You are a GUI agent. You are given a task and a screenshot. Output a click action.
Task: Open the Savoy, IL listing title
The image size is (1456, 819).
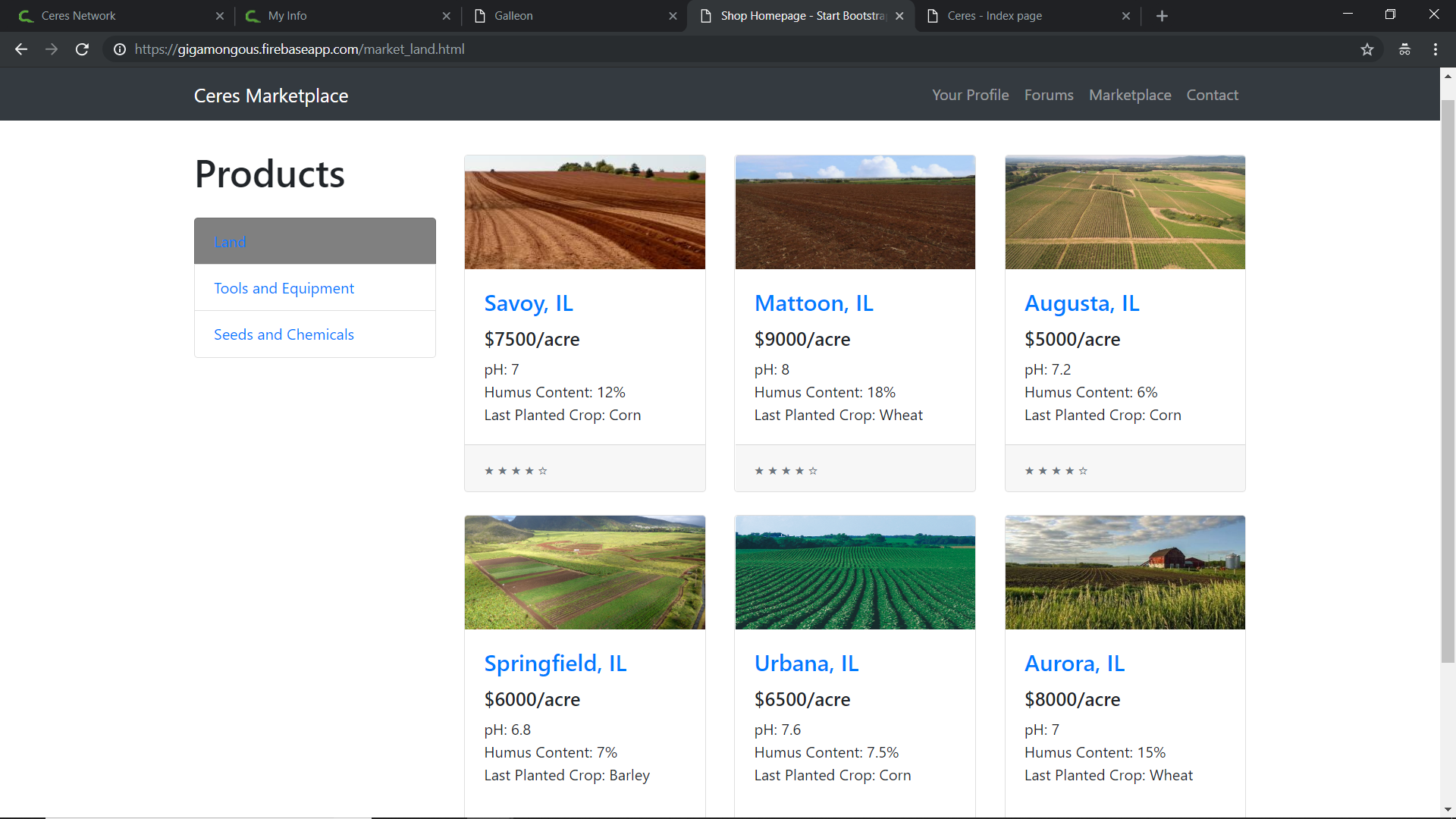point(529,303)
